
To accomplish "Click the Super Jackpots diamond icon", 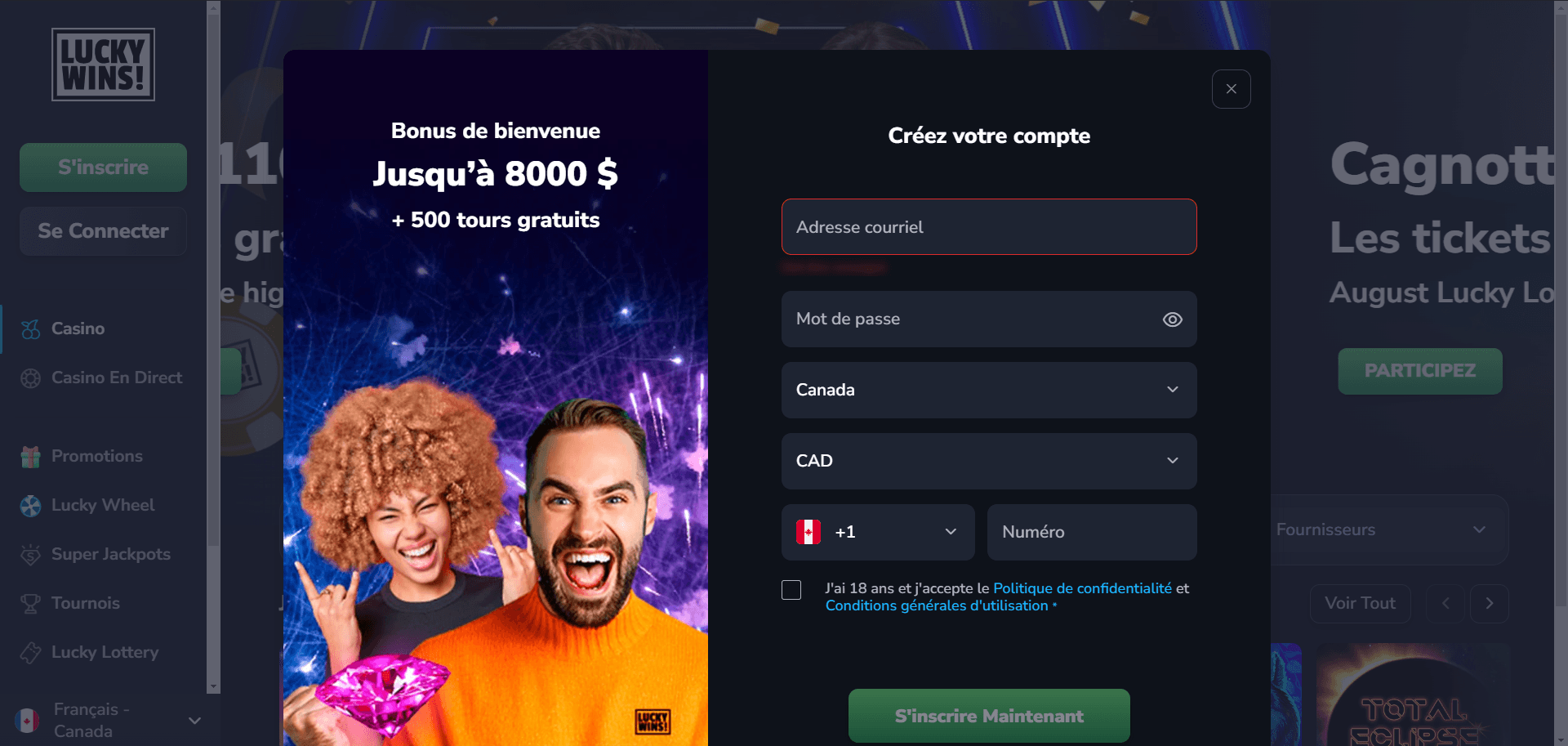I will click(x=30, y=555).
